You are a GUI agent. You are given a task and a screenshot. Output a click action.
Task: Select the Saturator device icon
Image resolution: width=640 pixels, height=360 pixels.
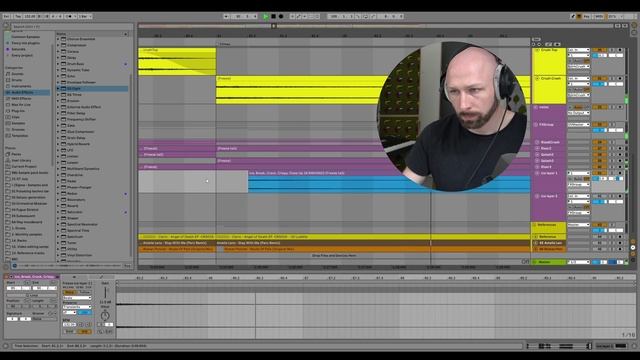point(64,212)
